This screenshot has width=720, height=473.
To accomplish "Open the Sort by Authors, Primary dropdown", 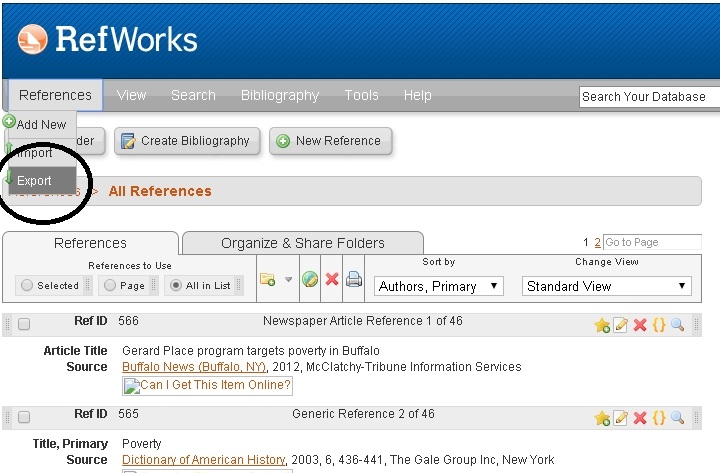I will click(x=439, y=286).
